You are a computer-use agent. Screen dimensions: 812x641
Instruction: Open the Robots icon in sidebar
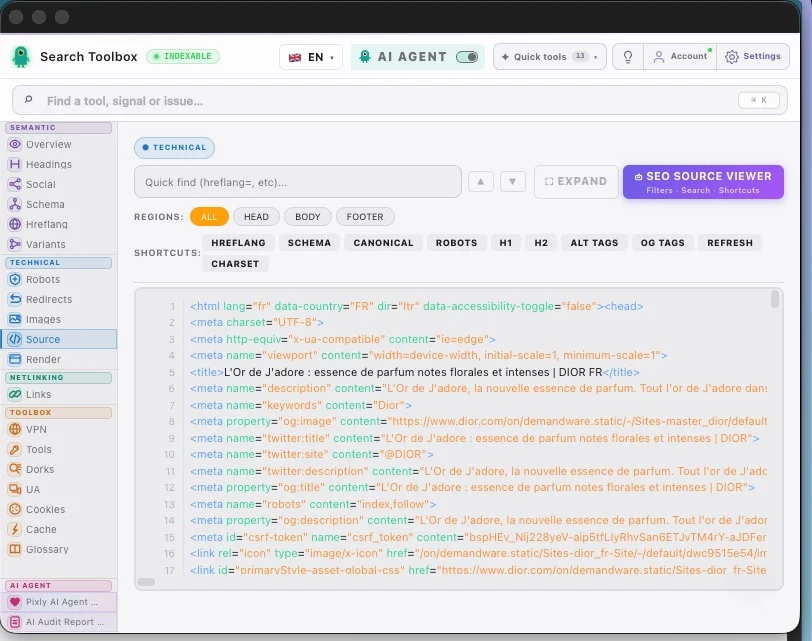(x=15, y=280)
